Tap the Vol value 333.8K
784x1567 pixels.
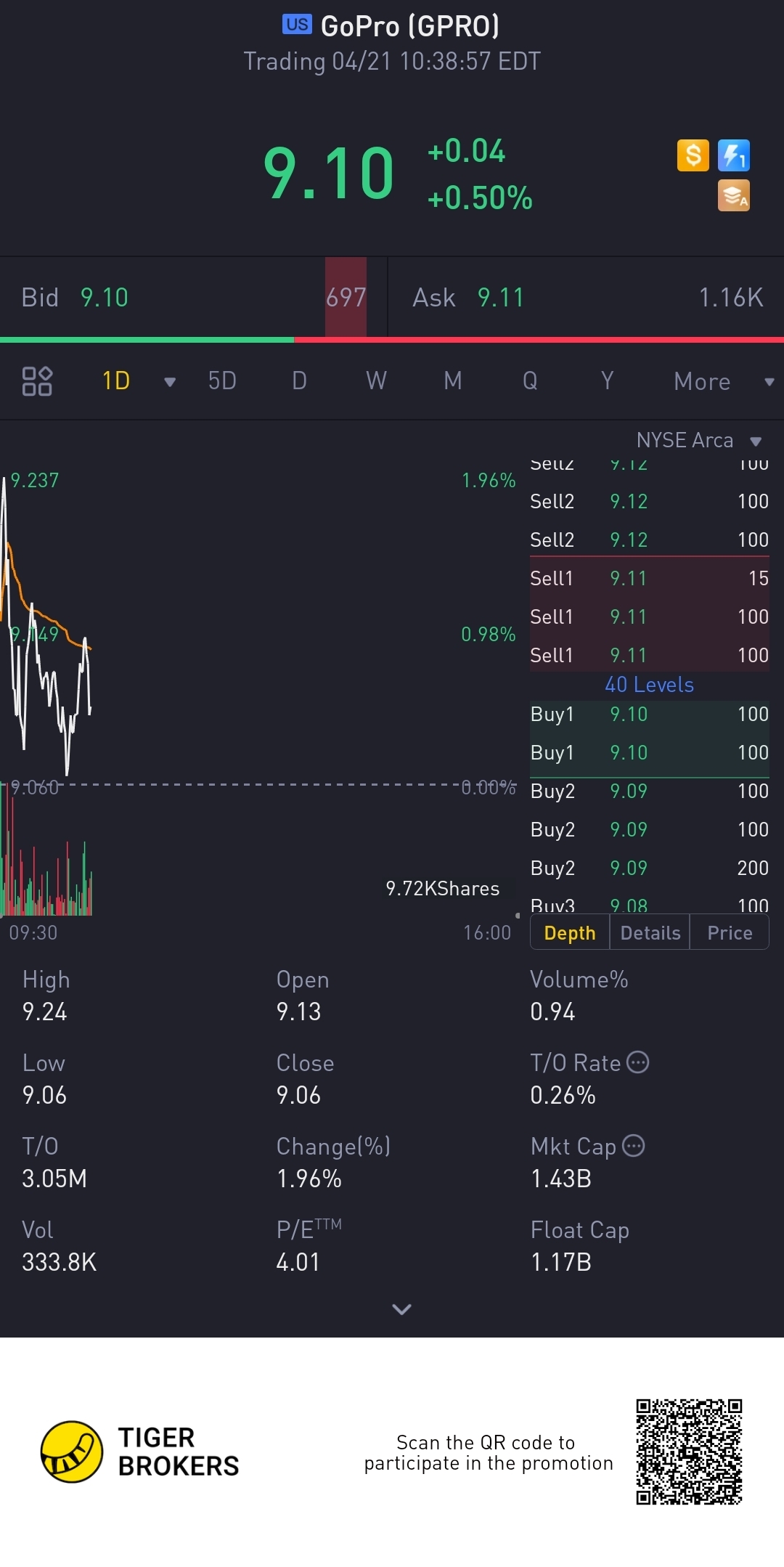(x=60, y=1262)
